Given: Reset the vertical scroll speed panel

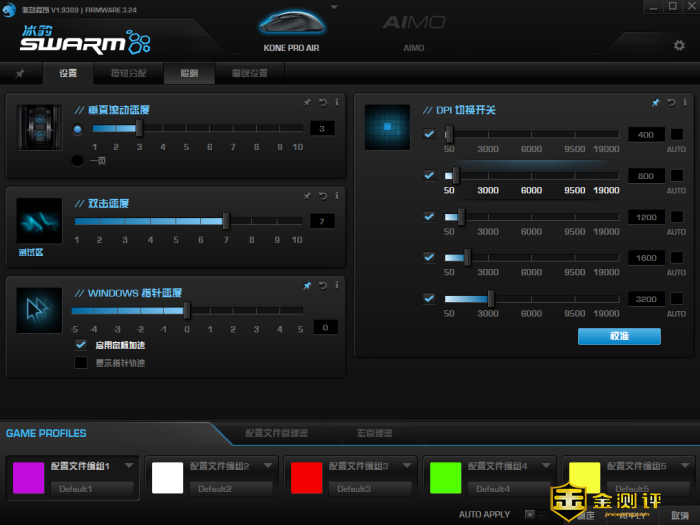Looking at the screenshot, I should (x=322, y=102).
